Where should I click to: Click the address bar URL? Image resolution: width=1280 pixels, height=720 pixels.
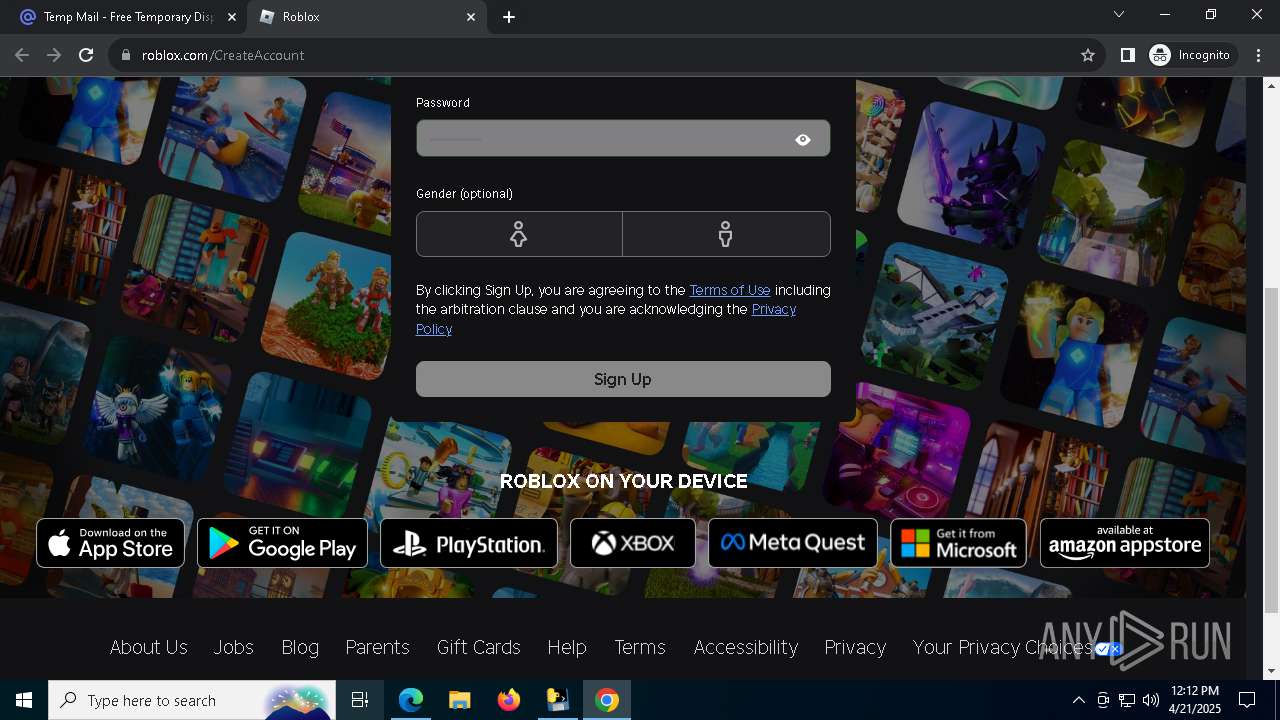[223, 55]
